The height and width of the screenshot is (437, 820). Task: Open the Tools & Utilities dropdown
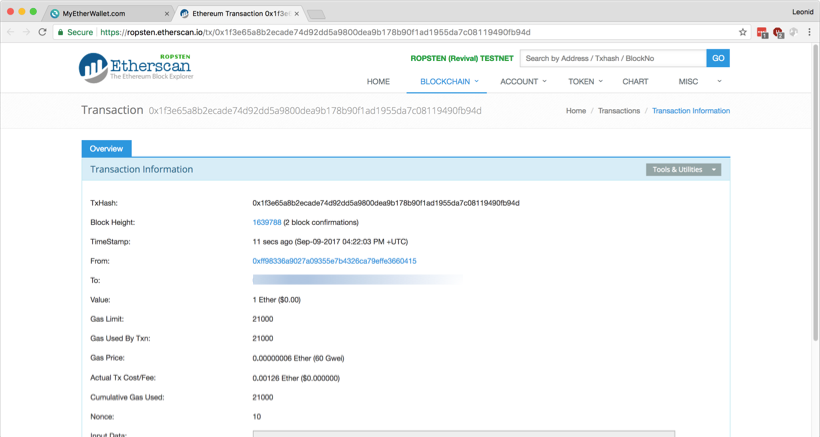(683, 169)
